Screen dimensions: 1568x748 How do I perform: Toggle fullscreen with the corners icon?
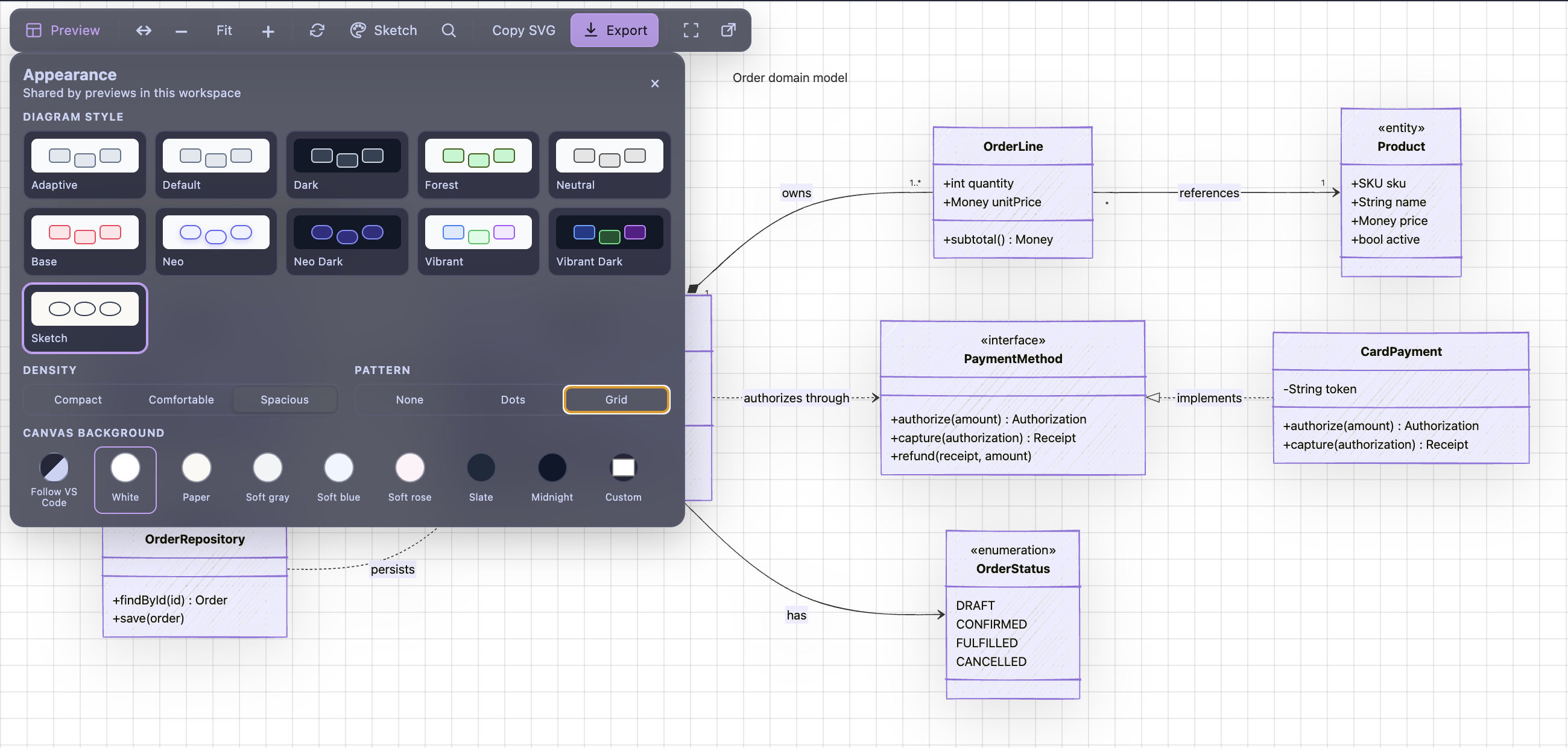691,30
